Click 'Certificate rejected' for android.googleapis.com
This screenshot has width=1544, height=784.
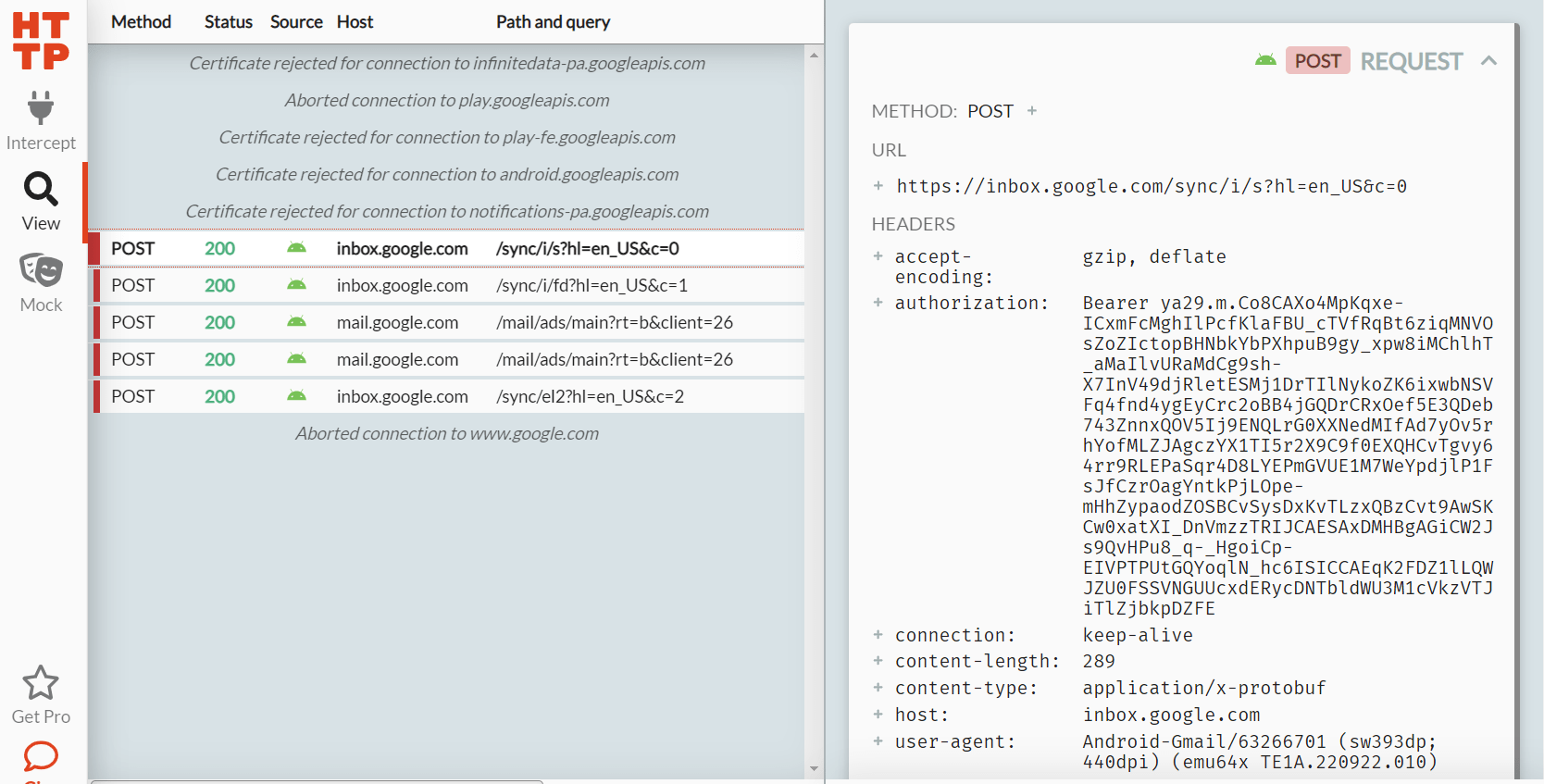pos(446,174)
